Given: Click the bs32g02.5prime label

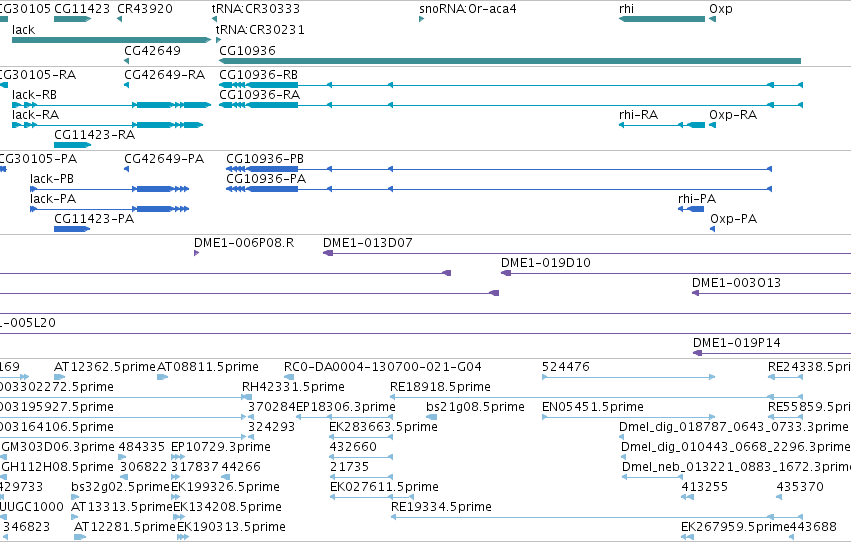Looking at the screenshot, I should pyautogui.click(x=120, y=487).
